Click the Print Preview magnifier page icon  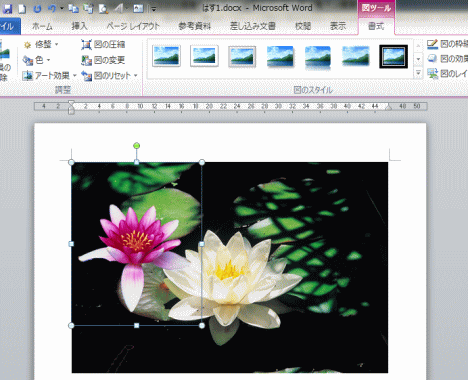pos(103,9)
